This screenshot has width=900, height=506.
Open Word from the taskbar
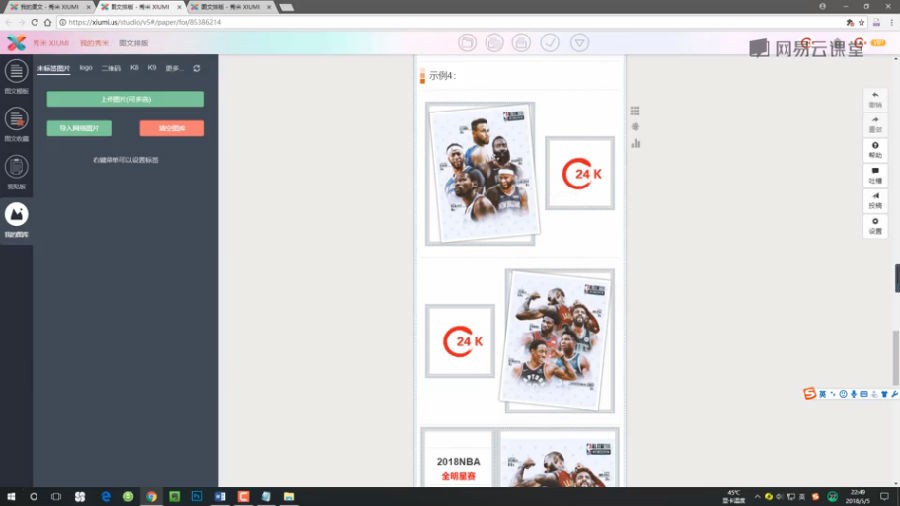(x=220, y=496)
